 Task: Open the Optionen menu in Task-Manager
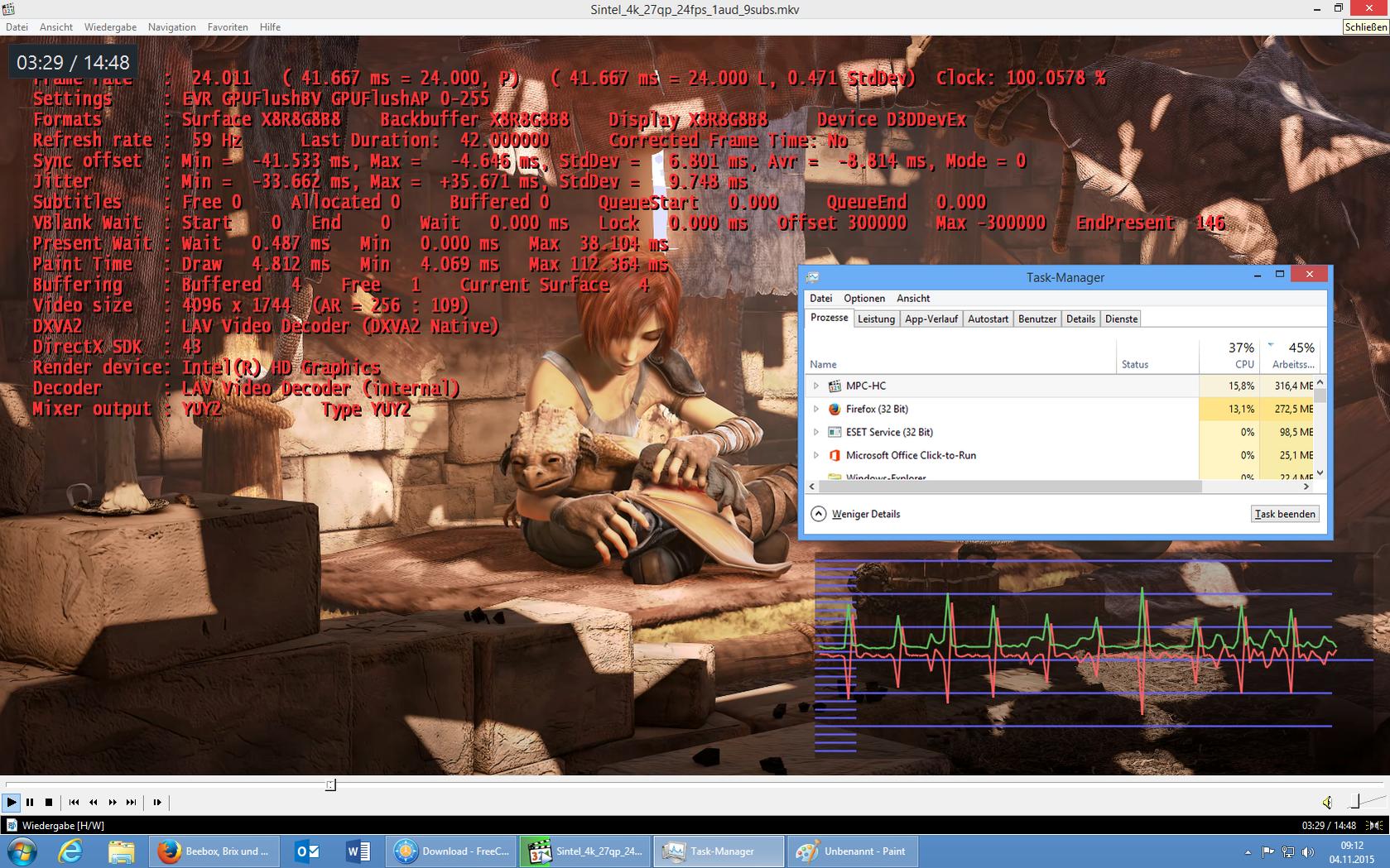[x=864, y=298]
